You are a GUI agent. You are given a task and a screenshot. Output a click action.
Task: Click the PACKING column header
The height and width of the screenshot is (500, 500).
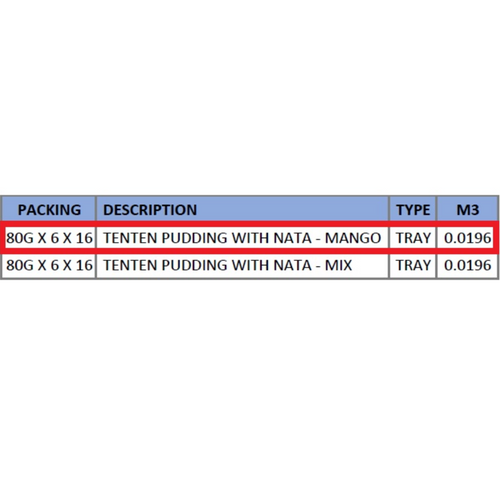point(49,209)
